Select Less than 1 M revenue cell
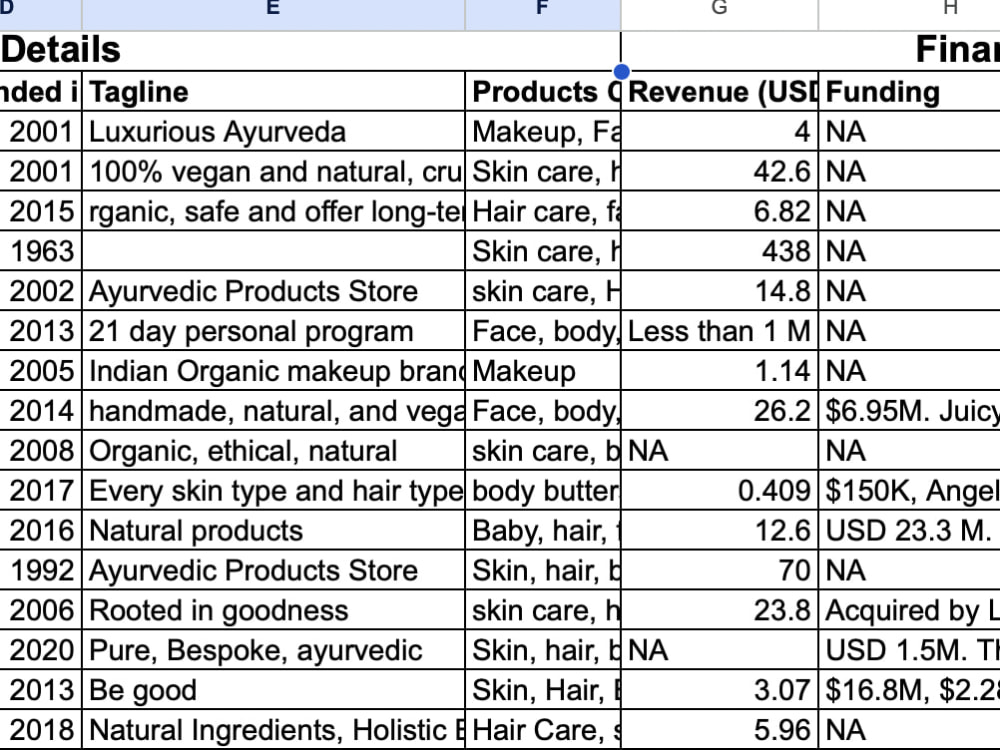Image resolution: width=1000 pixels, height=750 pixels. click(719, 331)
